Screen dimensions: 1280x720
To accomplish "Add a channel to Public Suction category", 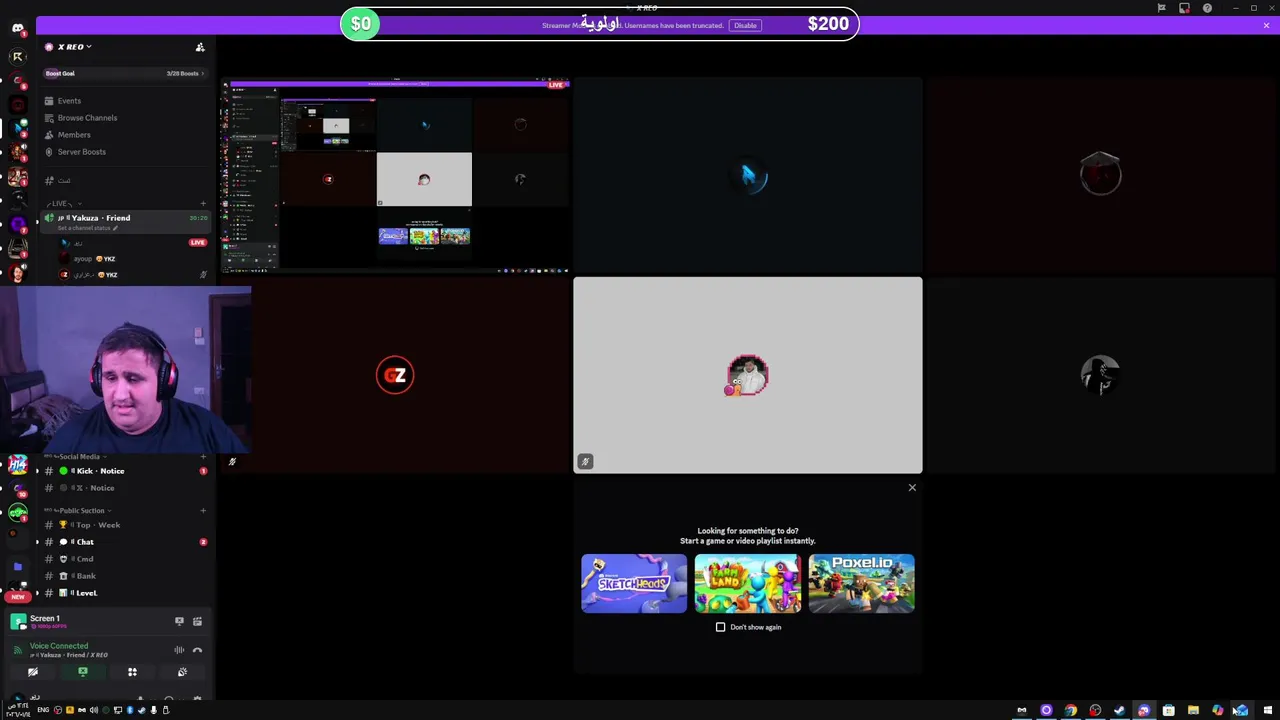I will 203,510.
